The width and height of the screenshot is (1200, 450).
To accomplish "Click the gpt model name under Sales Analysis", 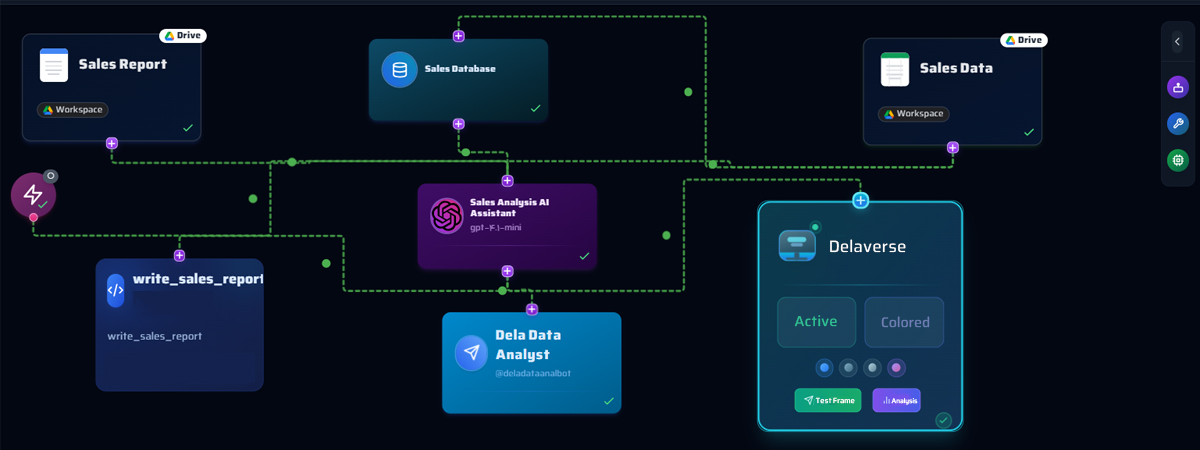I will (496, 228).
